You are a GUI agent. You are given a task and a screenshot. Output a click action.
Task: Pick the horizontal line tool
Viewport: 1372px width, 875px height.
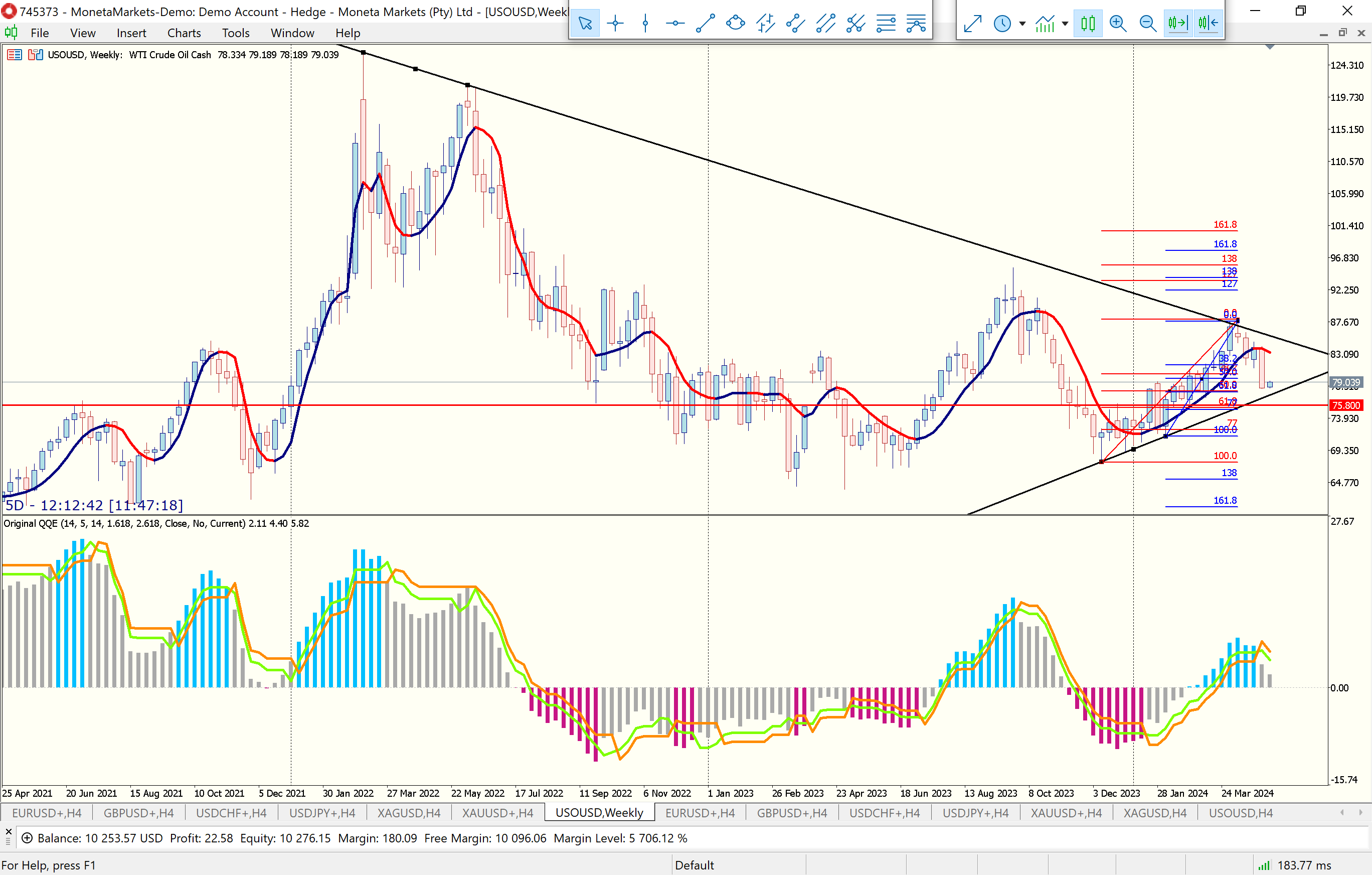(675, 24)
